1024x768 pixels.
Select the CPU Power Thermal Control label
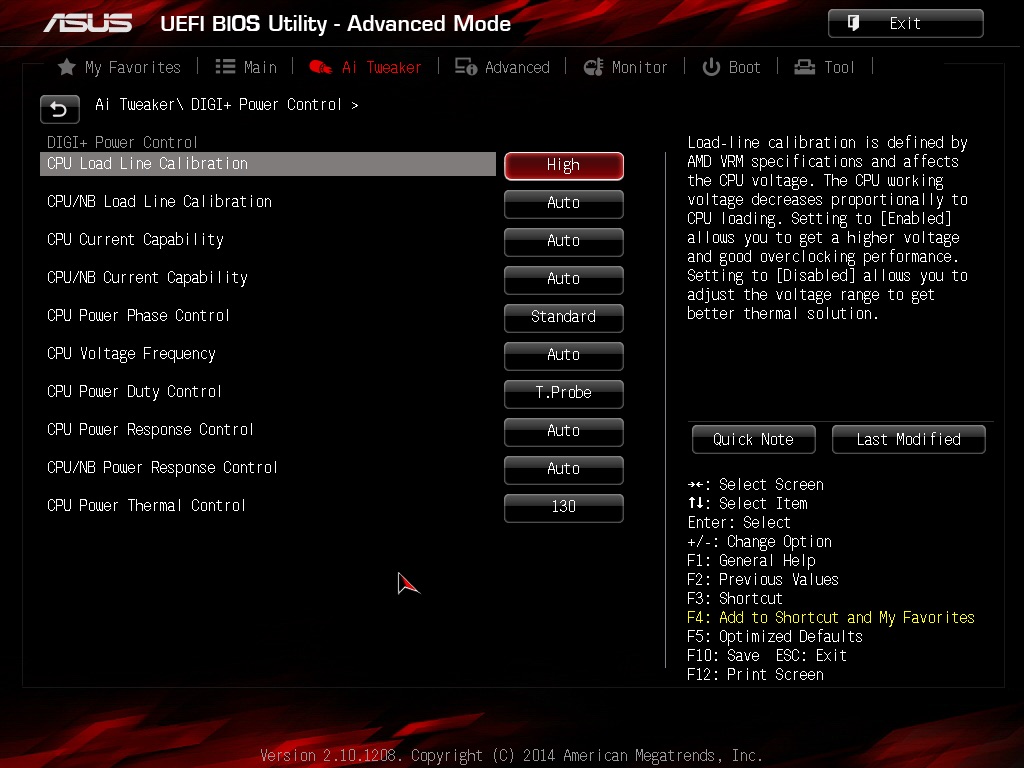(x=146, y=505)
